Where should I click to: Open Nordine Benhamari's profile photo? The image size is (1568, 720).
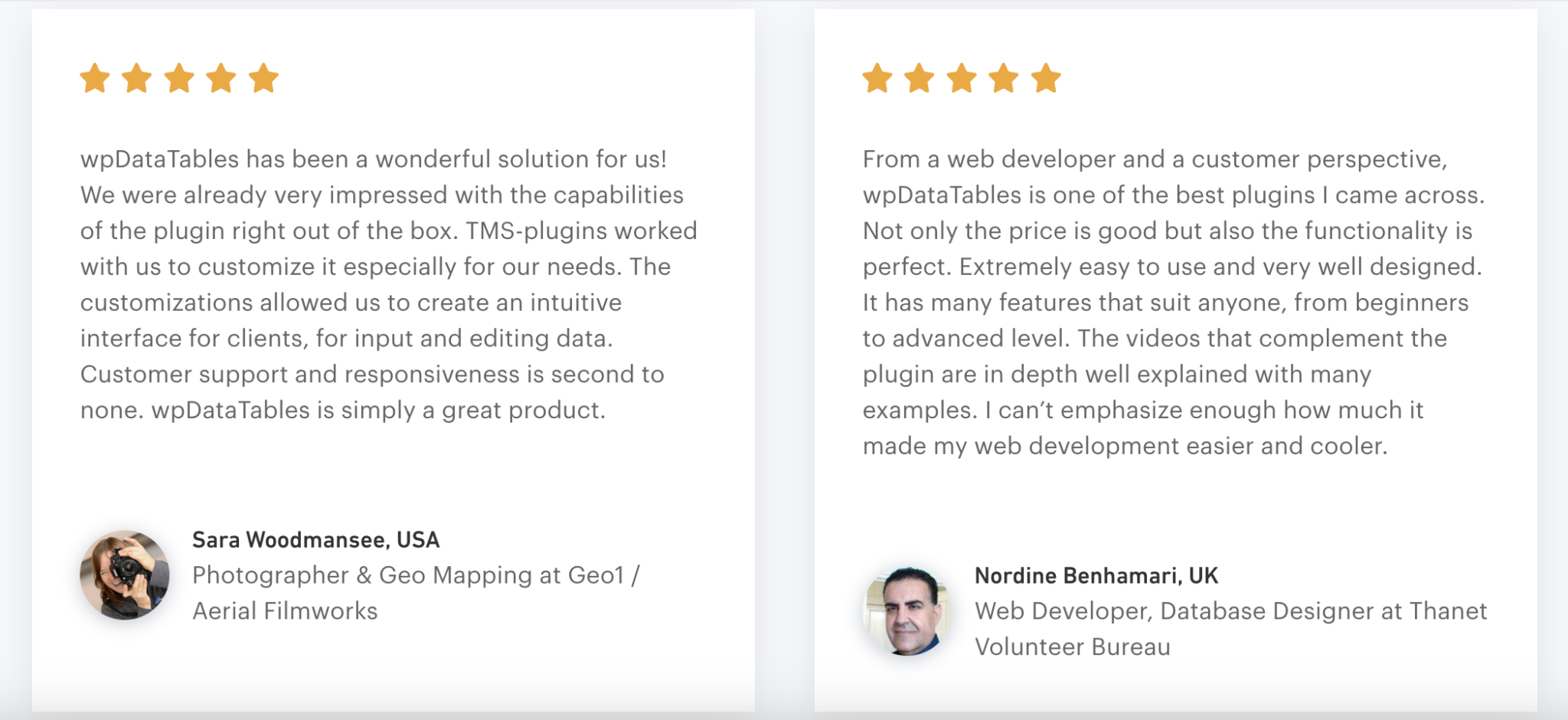click(x=907, y=611)
